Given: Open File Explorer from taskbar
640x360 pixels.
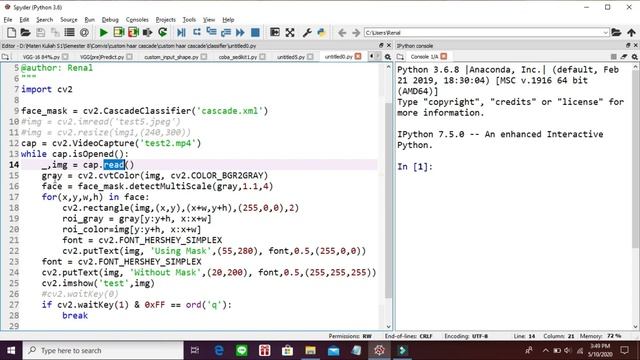Looking at the screenshot, I should coord(310,350).
